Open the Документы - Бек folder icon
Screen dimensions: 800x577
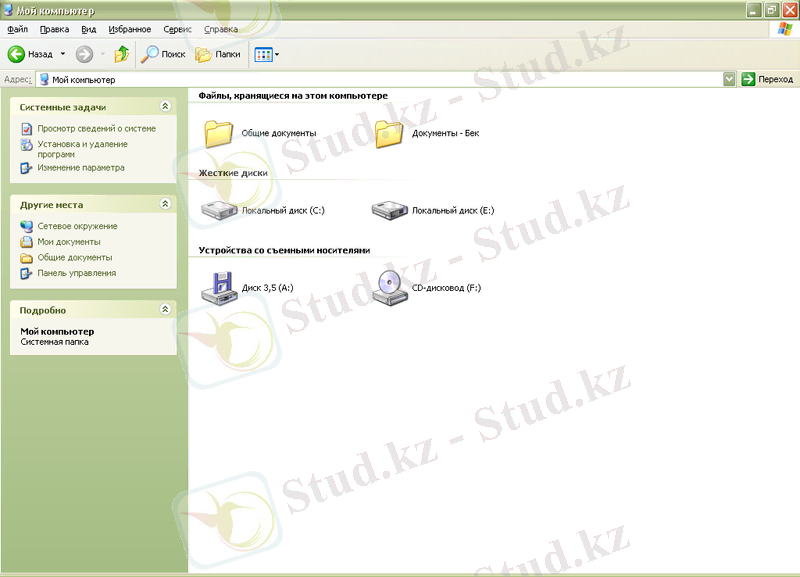(389, 134)
